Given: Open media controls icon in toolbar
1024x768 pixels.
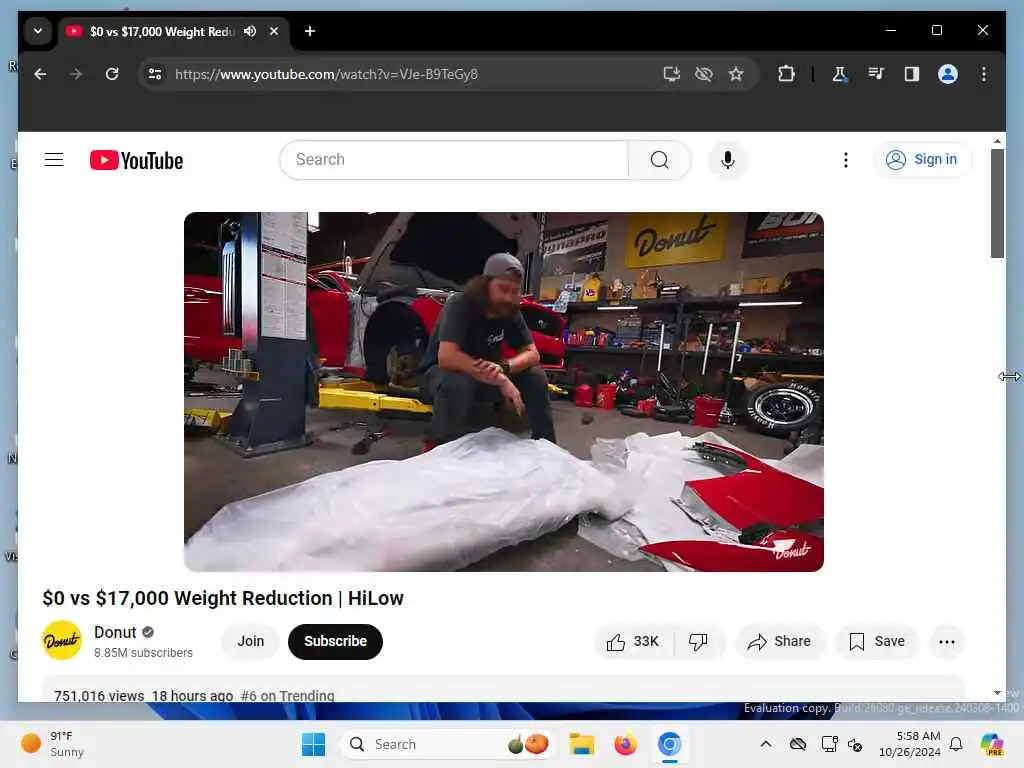Looking at the screenshot, I should [x=876, y=74].
